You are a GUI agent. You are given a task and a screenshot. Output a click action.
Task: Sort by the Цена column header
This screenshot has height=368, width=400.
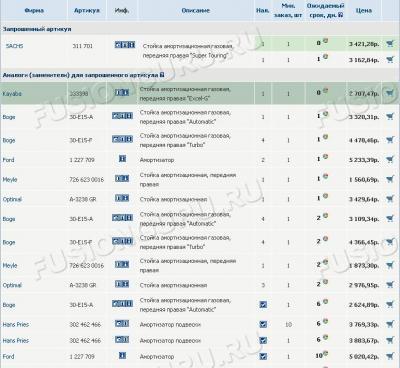(363, 10)
